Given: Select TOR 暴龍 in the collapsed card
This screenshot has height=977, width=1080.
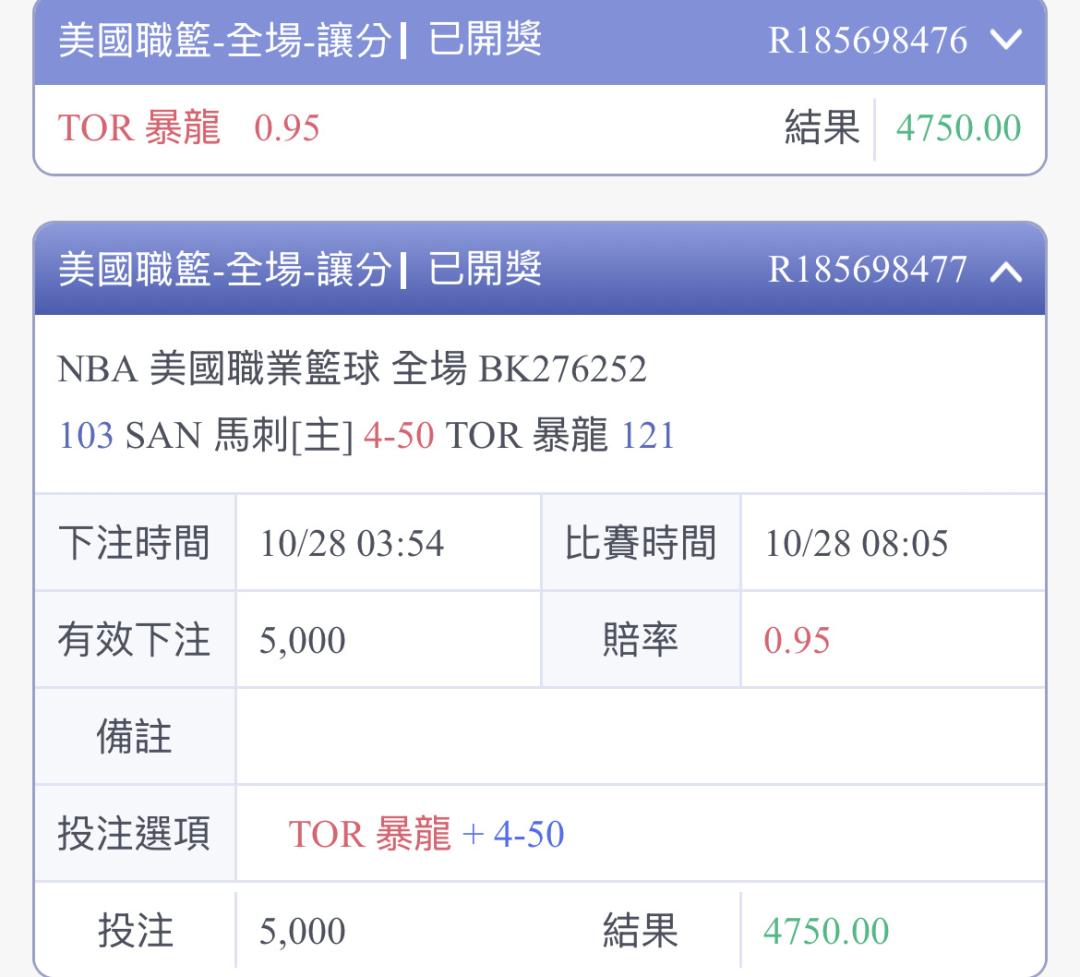Looking at the screenshot, I should [x=139, y=128].
